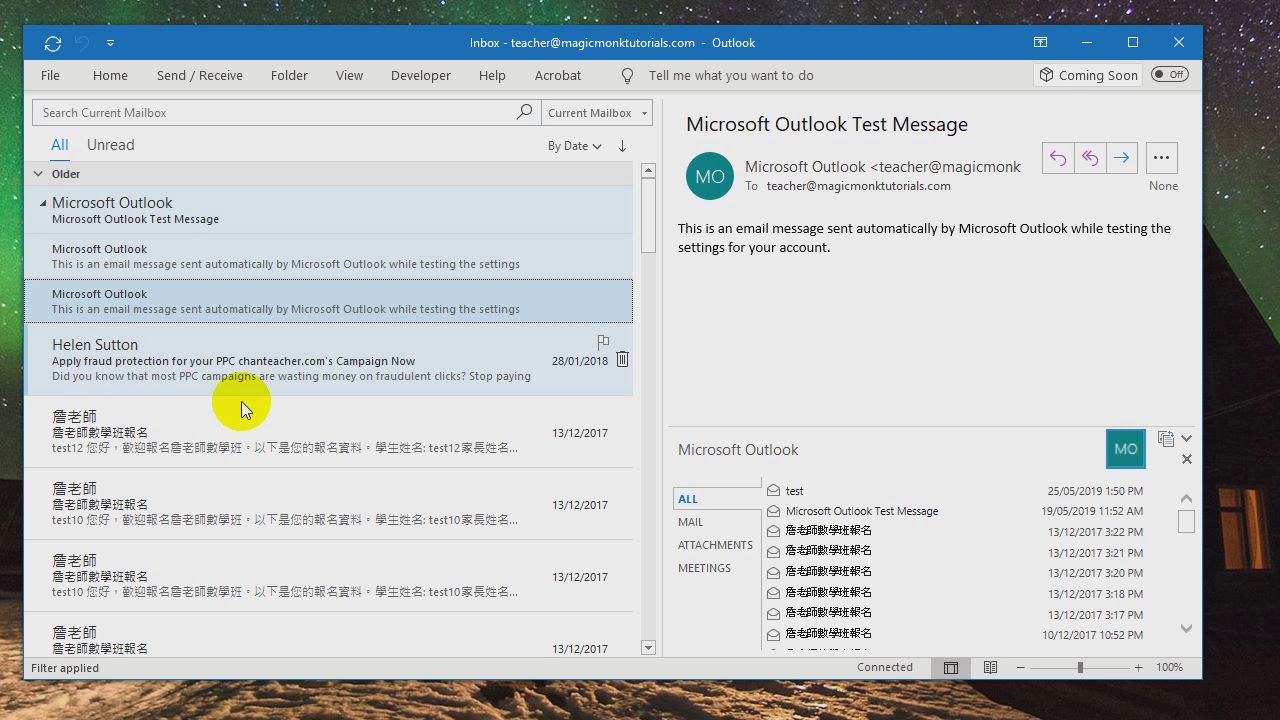Collapse the Older group

(38, 174)
